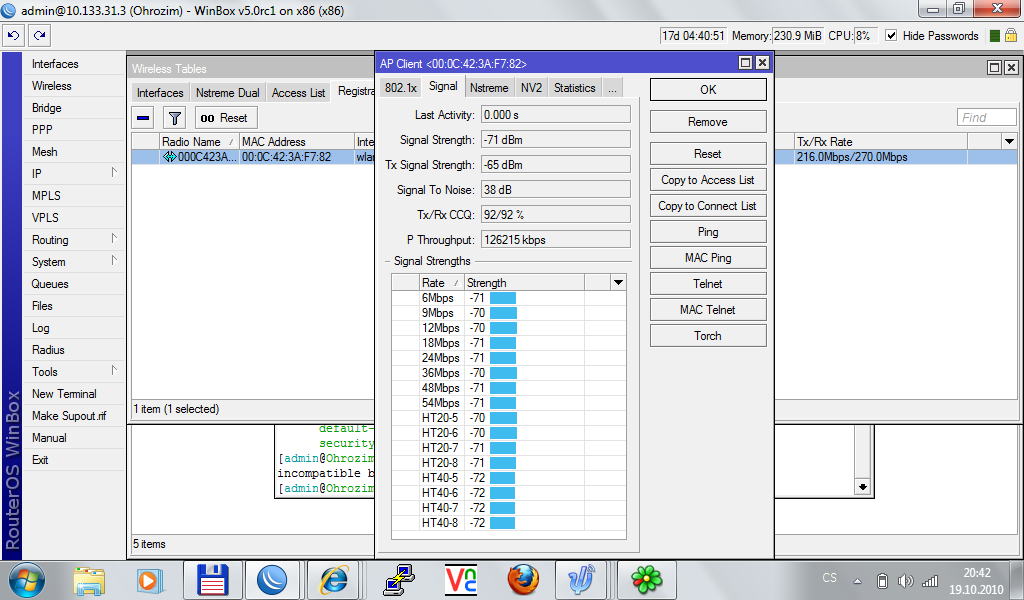The height and width of the screenshot is (600, 1024).
Task: Open Windows Explorer folder icon in taskbar
Action: (89, 580)
